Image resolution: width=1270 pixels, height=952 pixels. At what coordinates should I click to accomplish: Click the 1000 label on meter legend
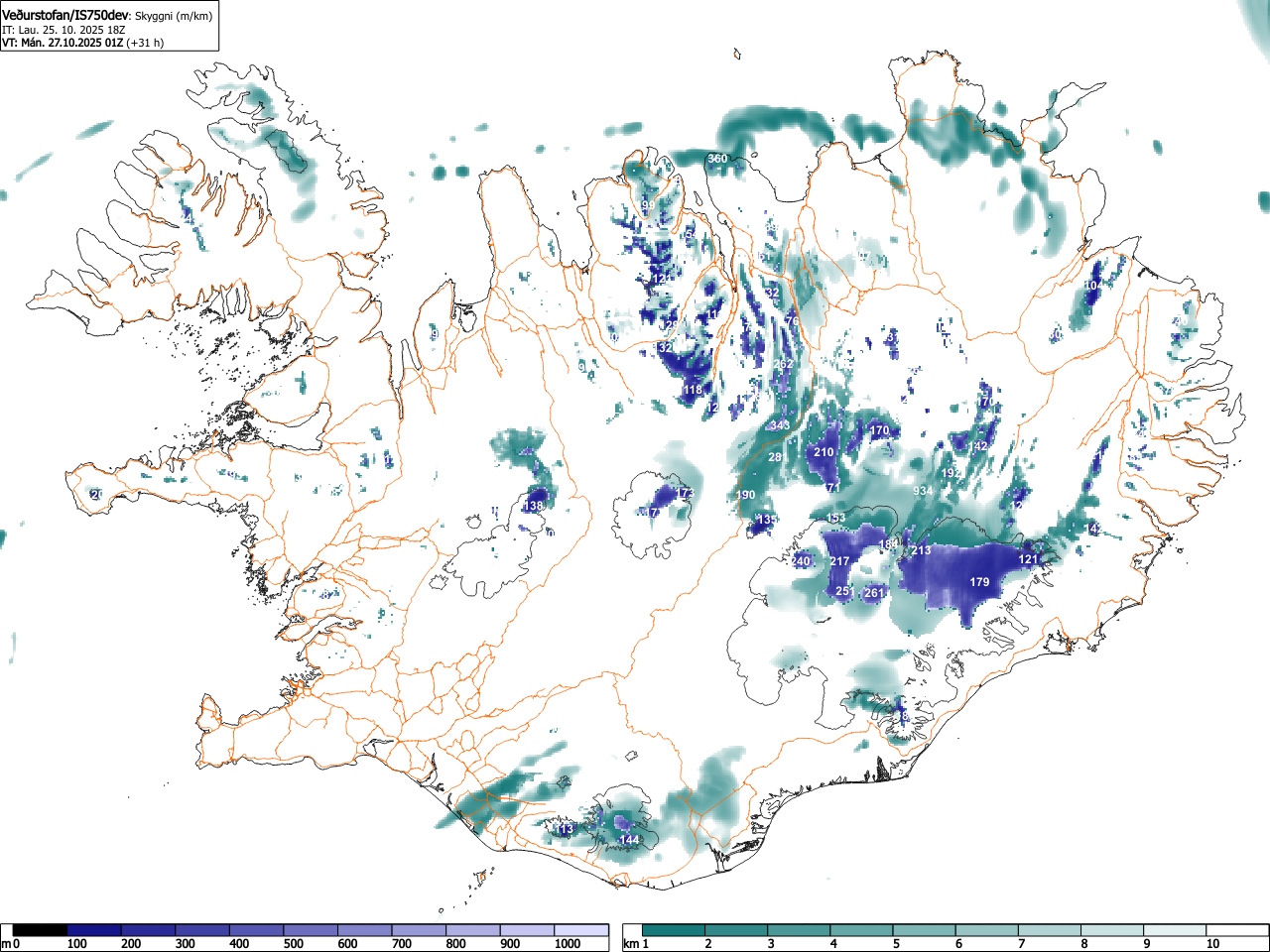pyautogui.click(x=568, y=944)
